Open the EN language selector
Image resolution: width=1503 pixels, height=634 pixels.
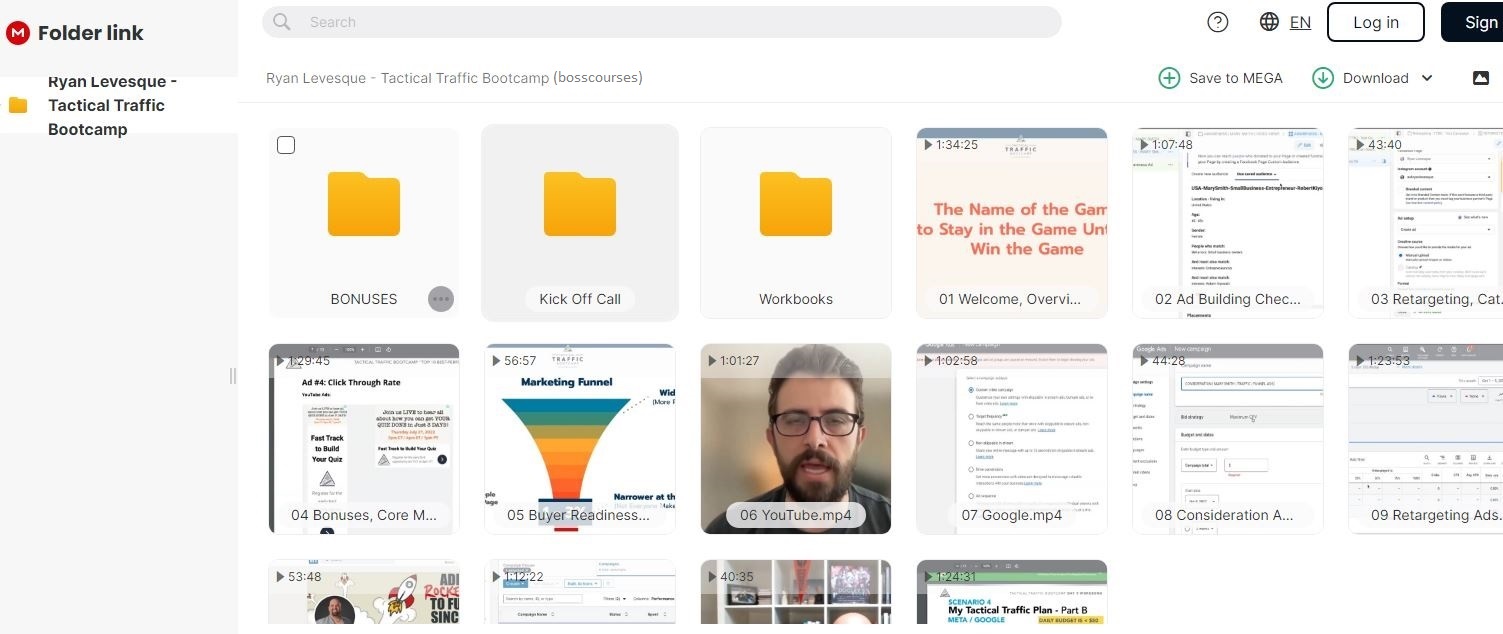1300,22
